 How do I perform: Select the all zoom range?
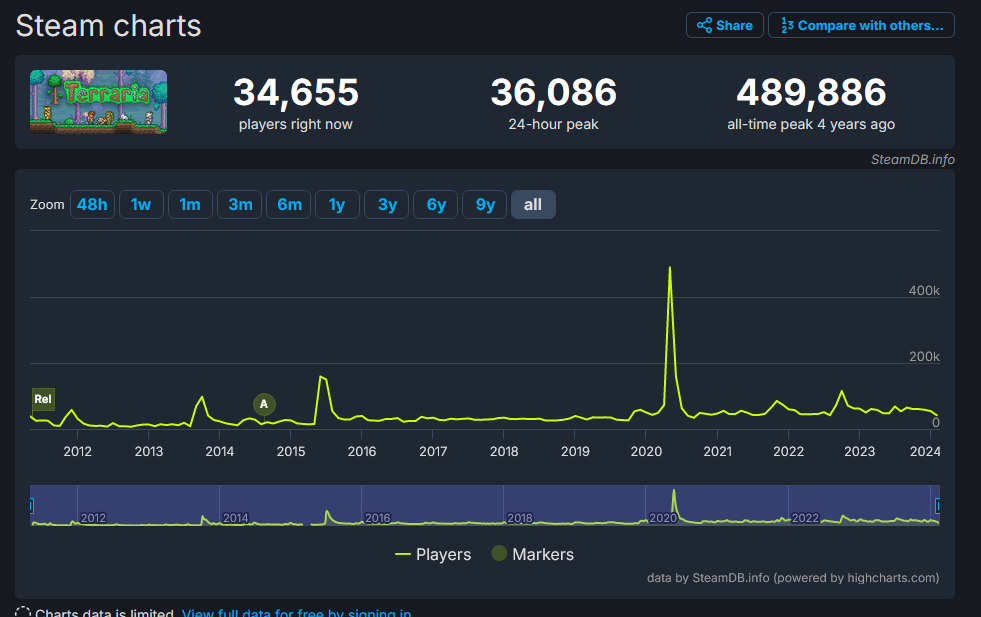point(533,205)
